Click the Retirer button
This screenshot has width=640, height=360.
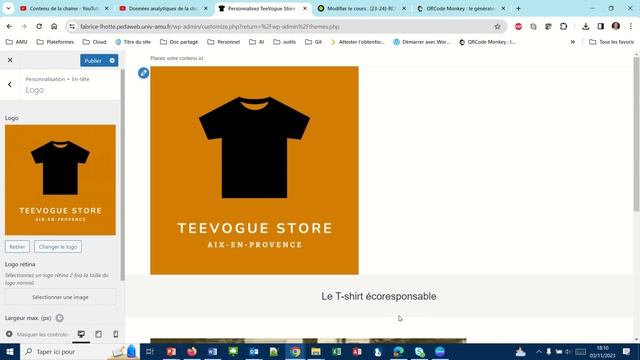(17, 247)
